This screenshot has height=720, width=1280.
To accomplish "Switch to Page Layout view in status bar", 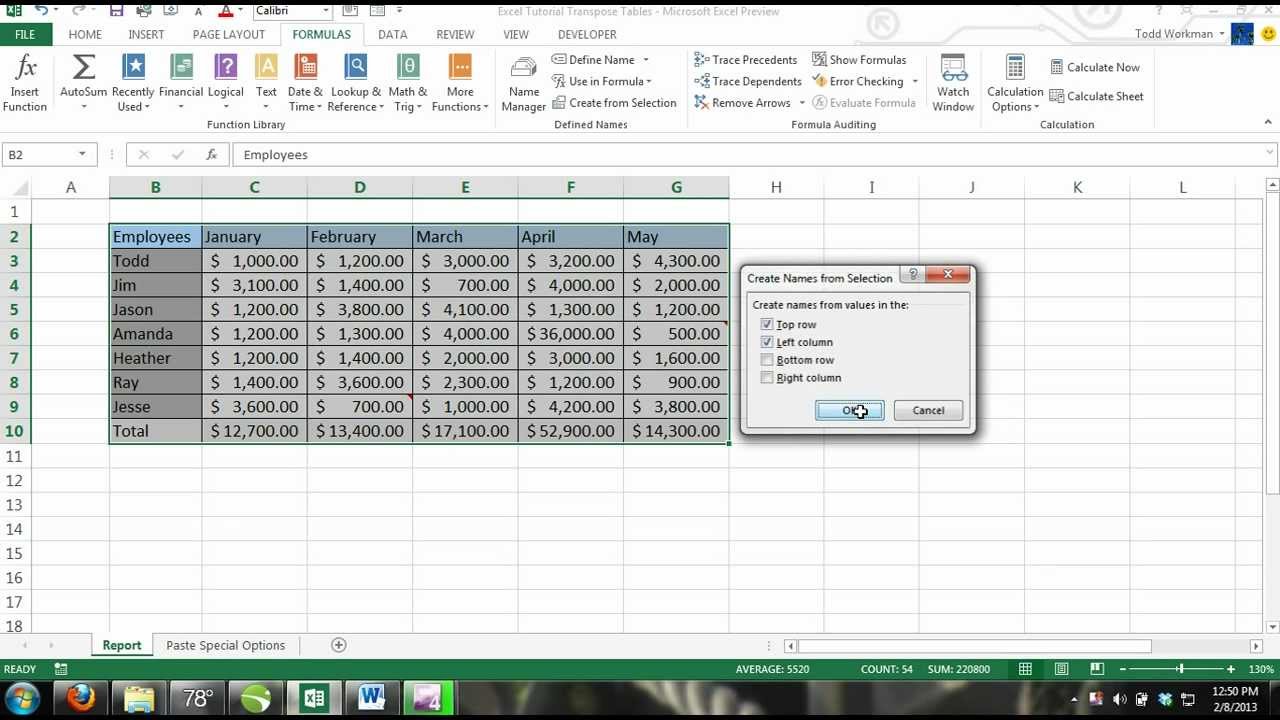I will point(1061,669).
